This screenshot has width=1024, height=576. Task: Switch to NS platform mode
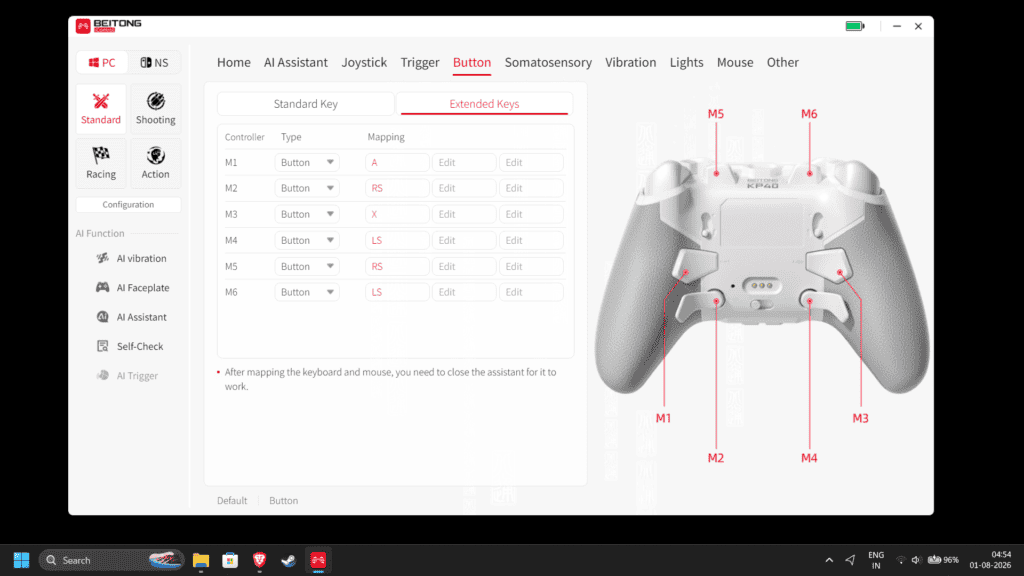[154, 63]
